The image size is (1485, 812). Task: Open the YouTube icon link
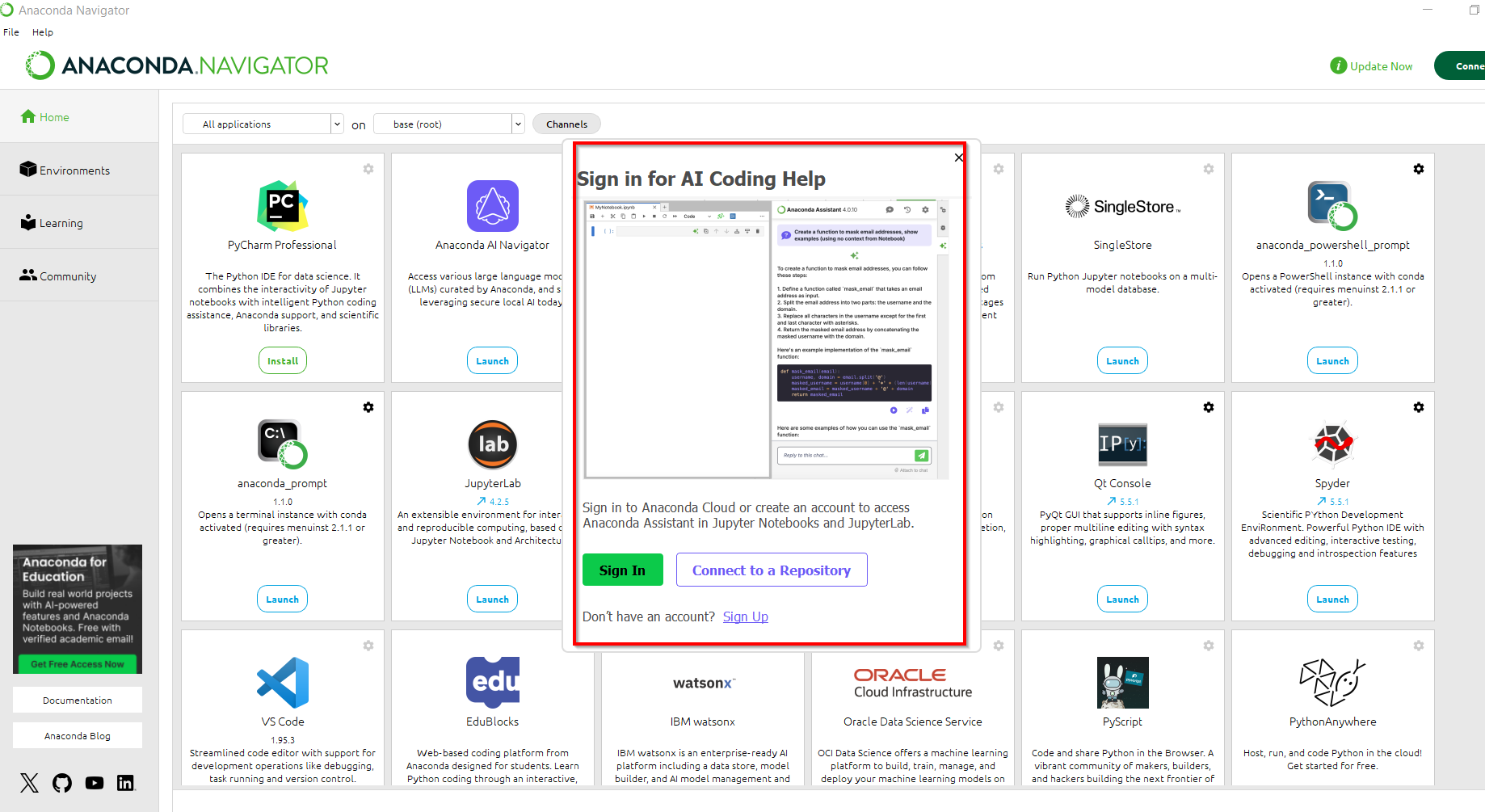[x=95, y=782]
